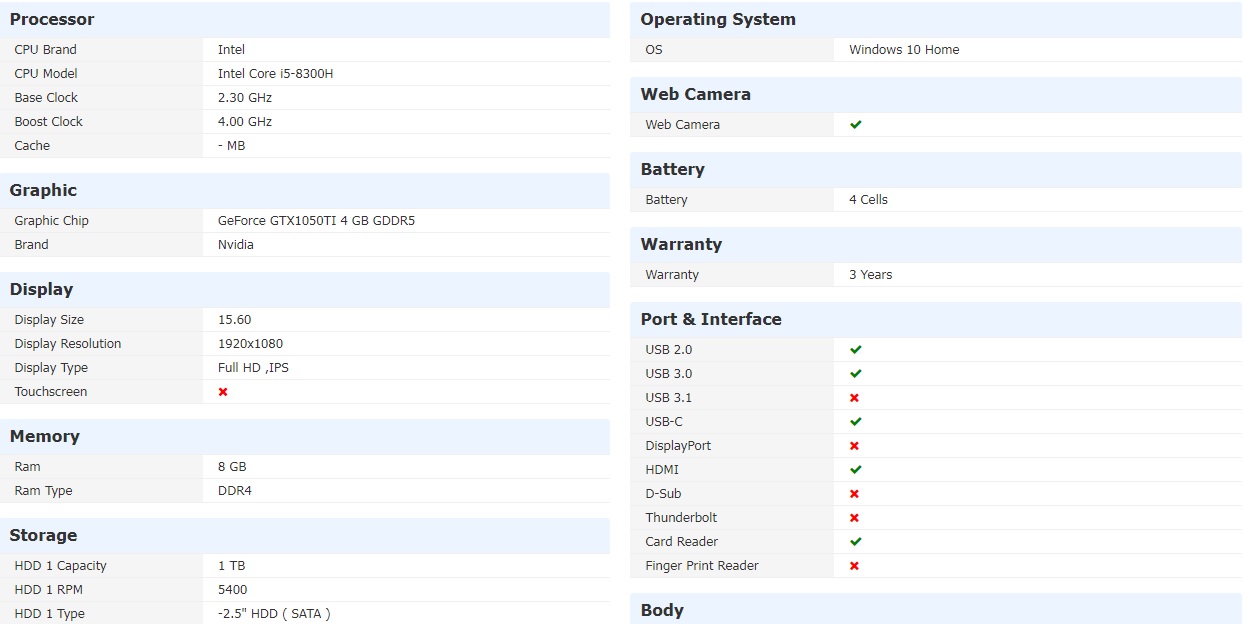
Task: Click the USB-C green checkmark icon
Action: pyautogui.click(x=856, y=422)
